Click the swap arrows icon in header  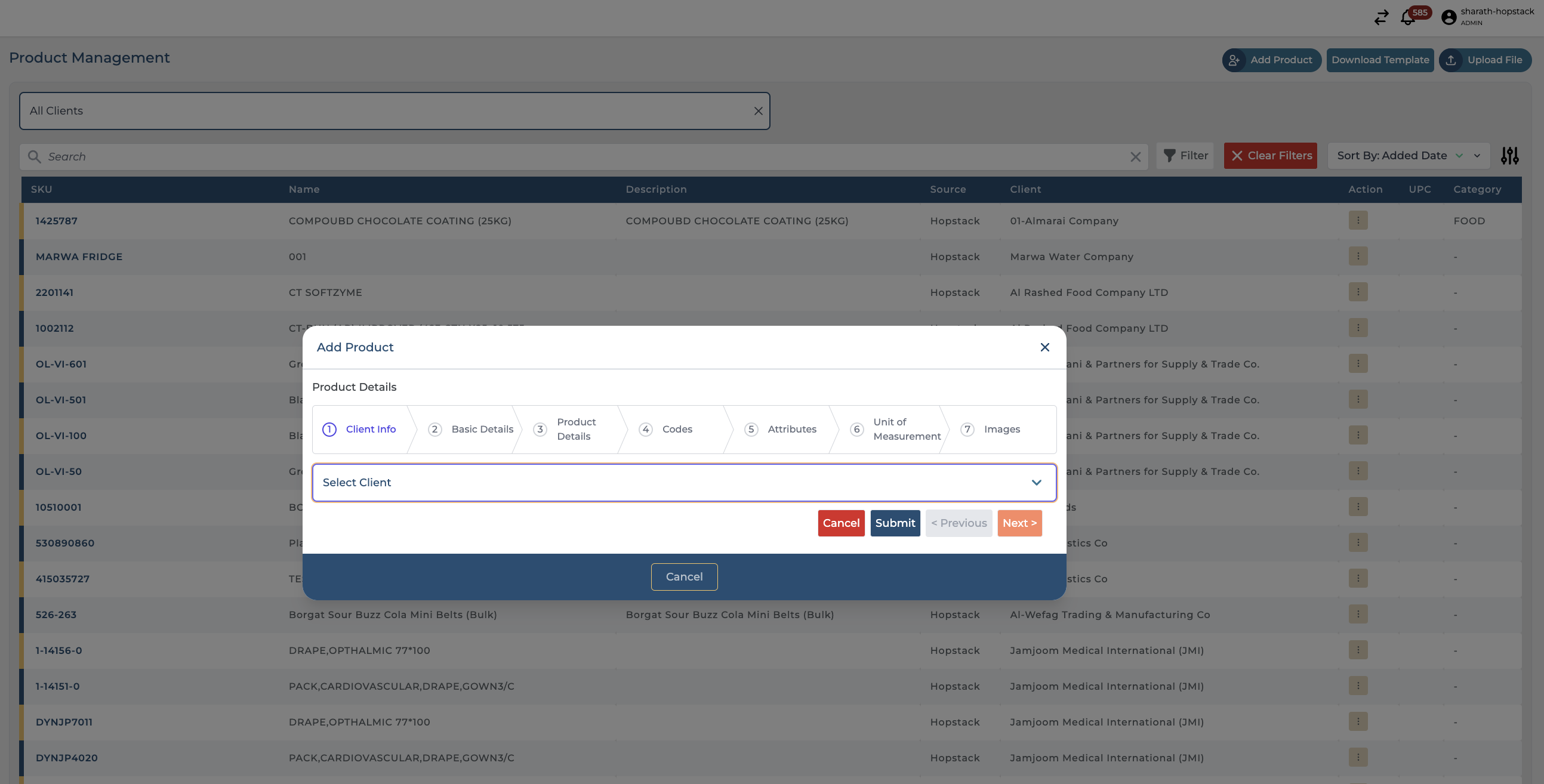pyautogui.click(x=1381, y=17)
